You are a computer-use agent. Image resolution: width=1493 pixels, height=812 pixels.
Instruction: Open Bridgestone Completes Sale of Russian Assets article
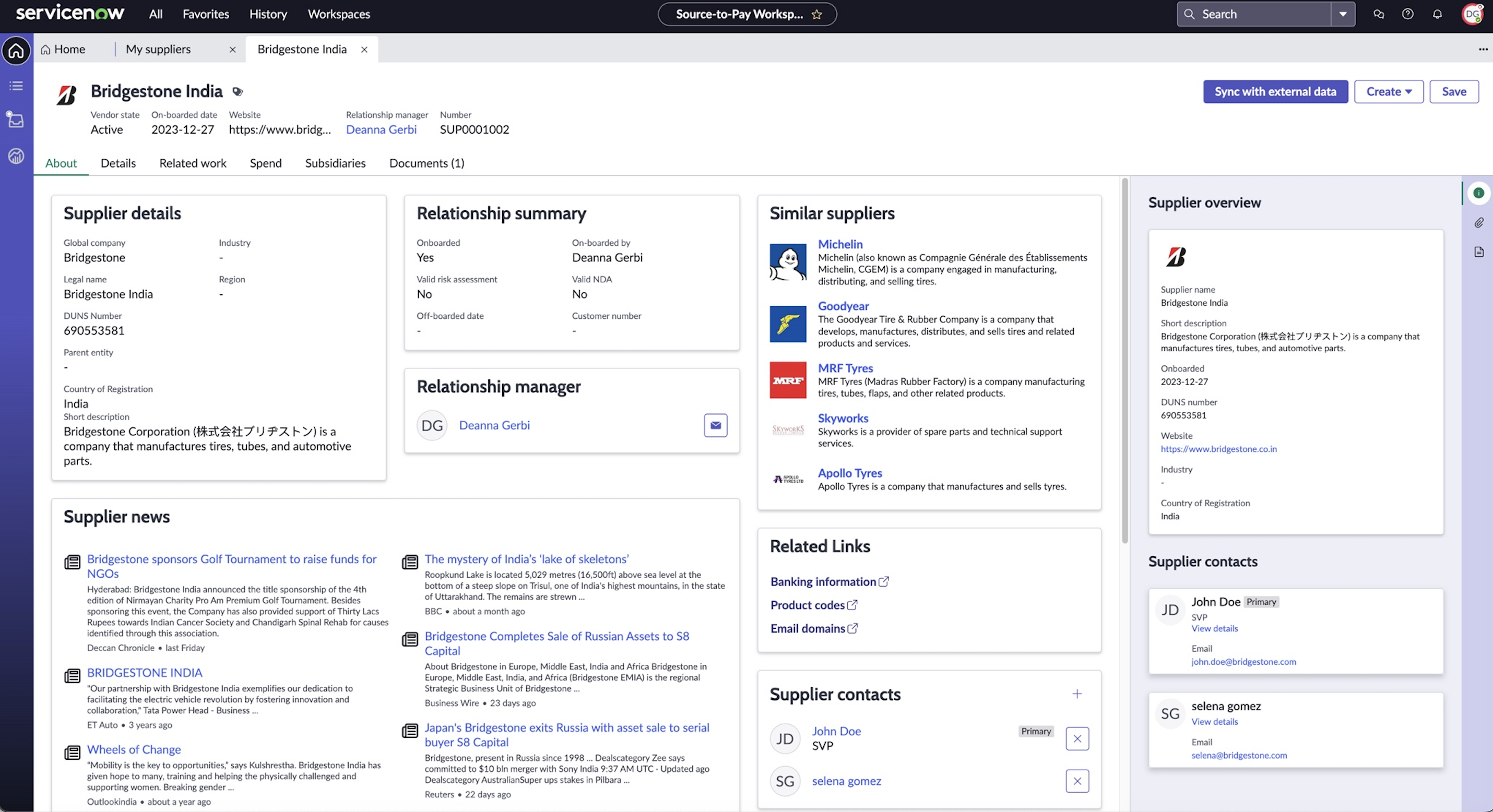(557, 643)
